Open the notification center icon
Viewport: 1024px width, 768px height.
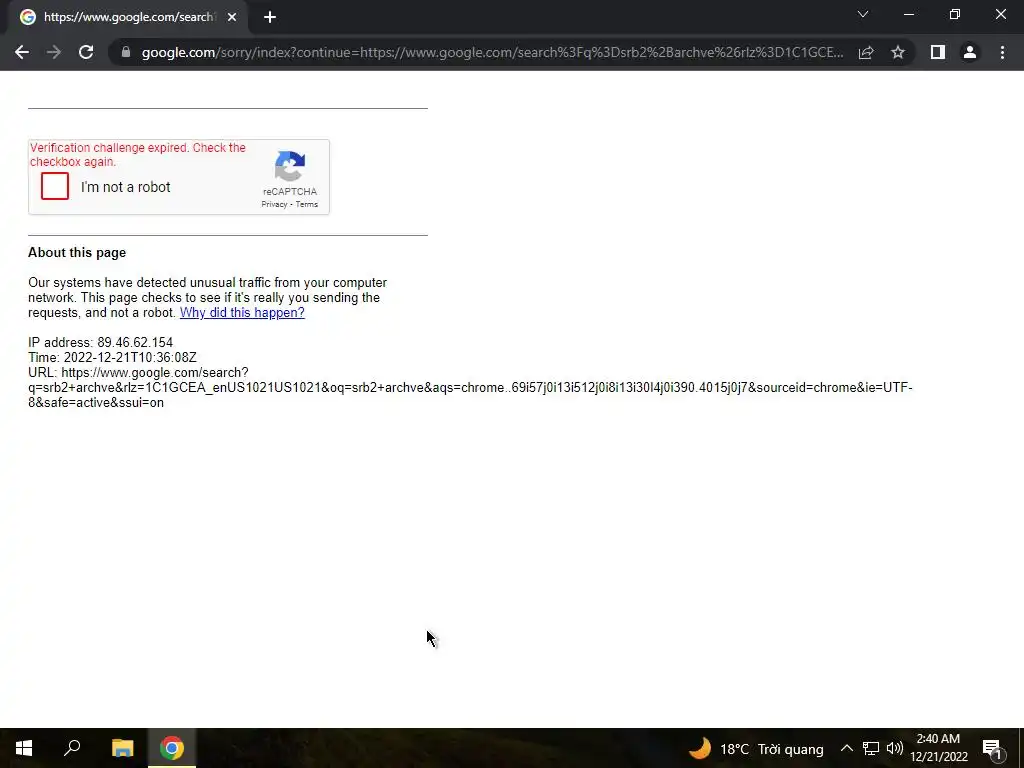coord(992,748)
